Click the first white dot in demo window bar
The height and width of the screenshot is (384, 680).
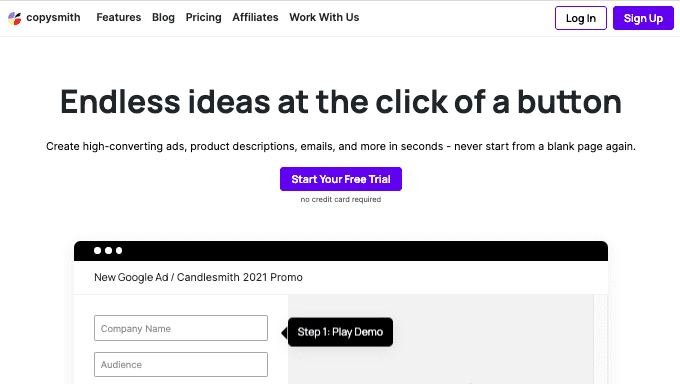(98, 250)
